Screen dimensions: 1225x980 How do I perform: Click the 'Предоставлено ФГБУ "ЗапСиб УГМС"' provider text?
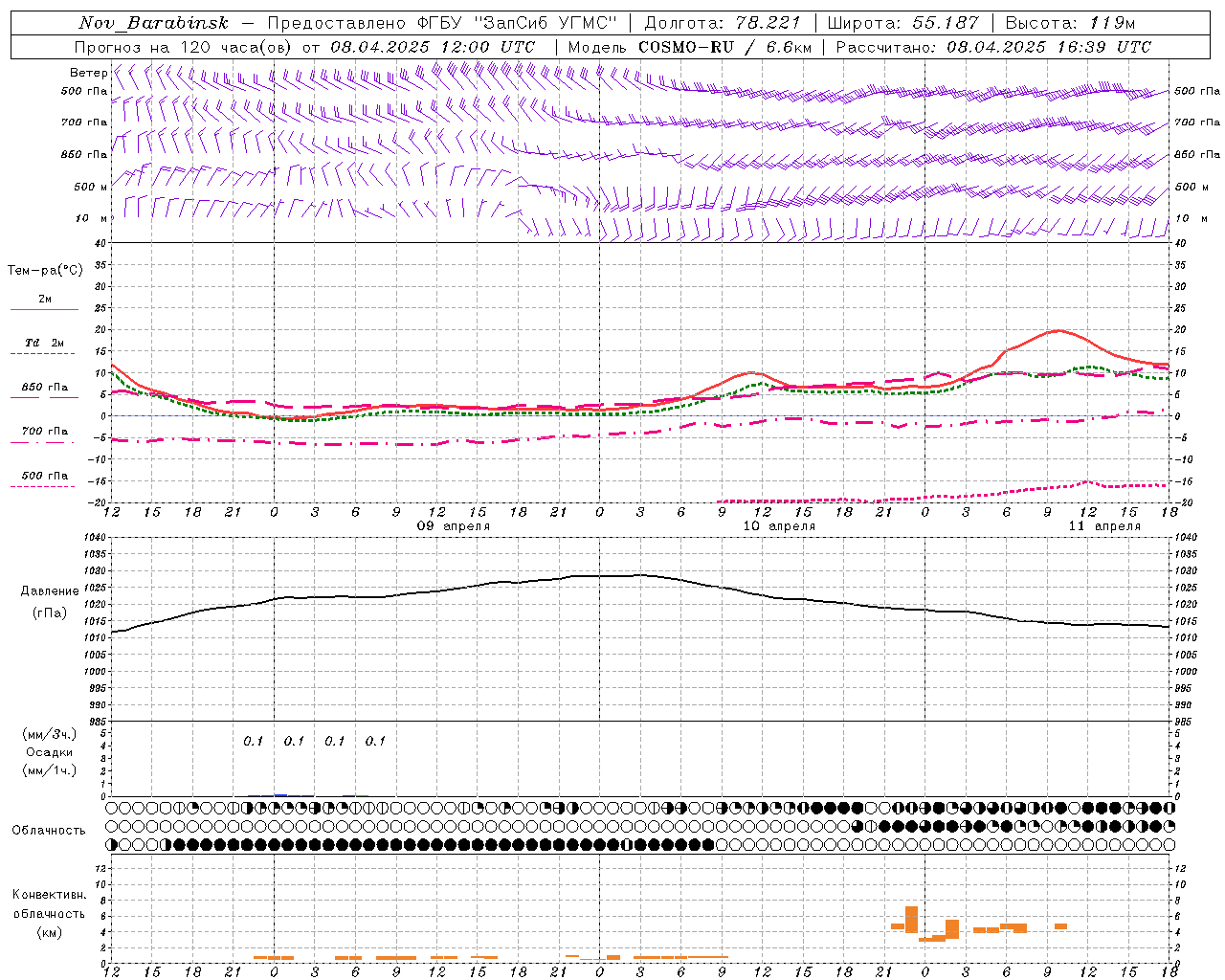[x=442, y=23]
